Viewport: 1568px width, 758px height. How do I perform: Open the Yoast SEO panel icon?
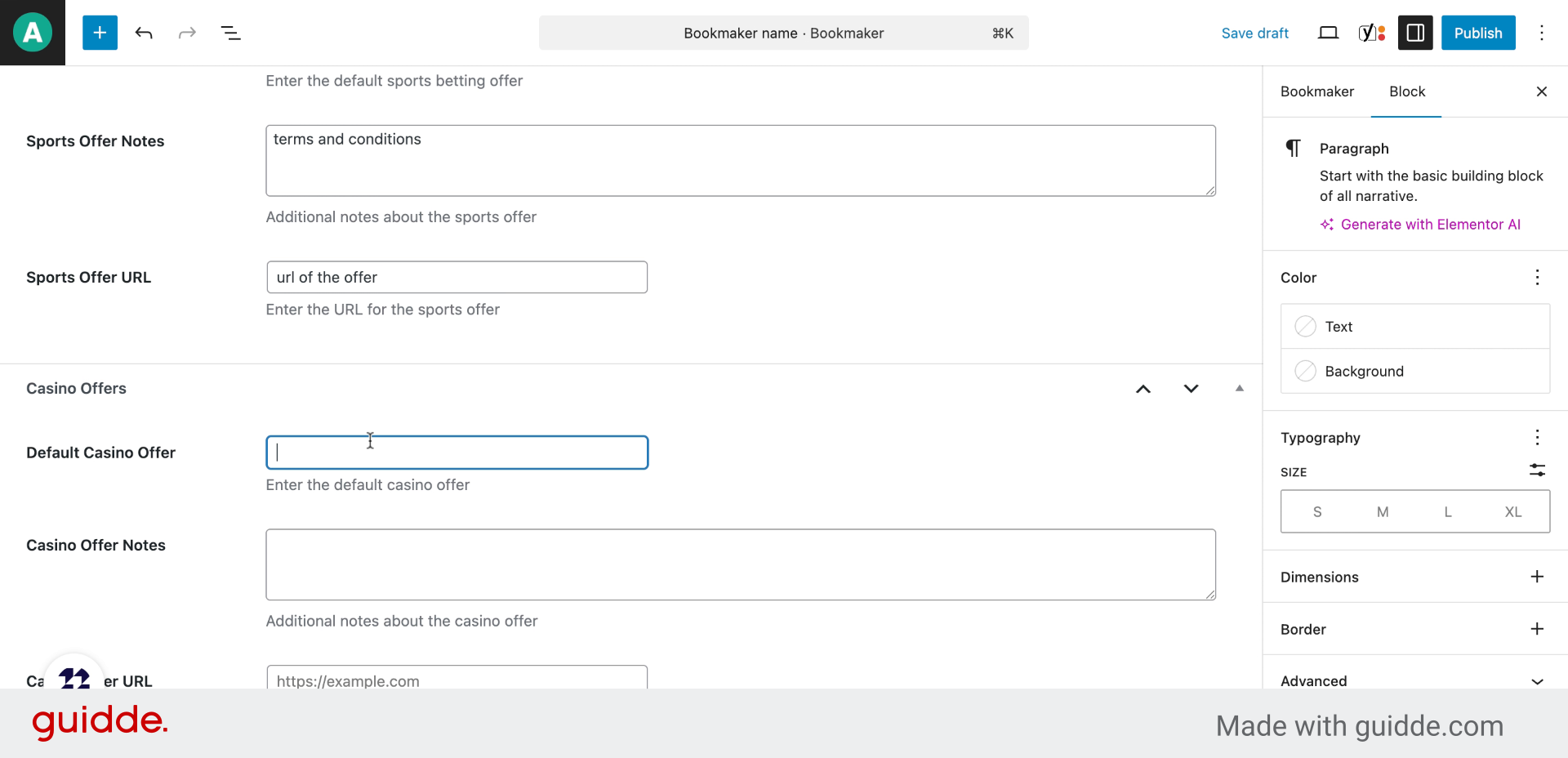pos(1371,33)
